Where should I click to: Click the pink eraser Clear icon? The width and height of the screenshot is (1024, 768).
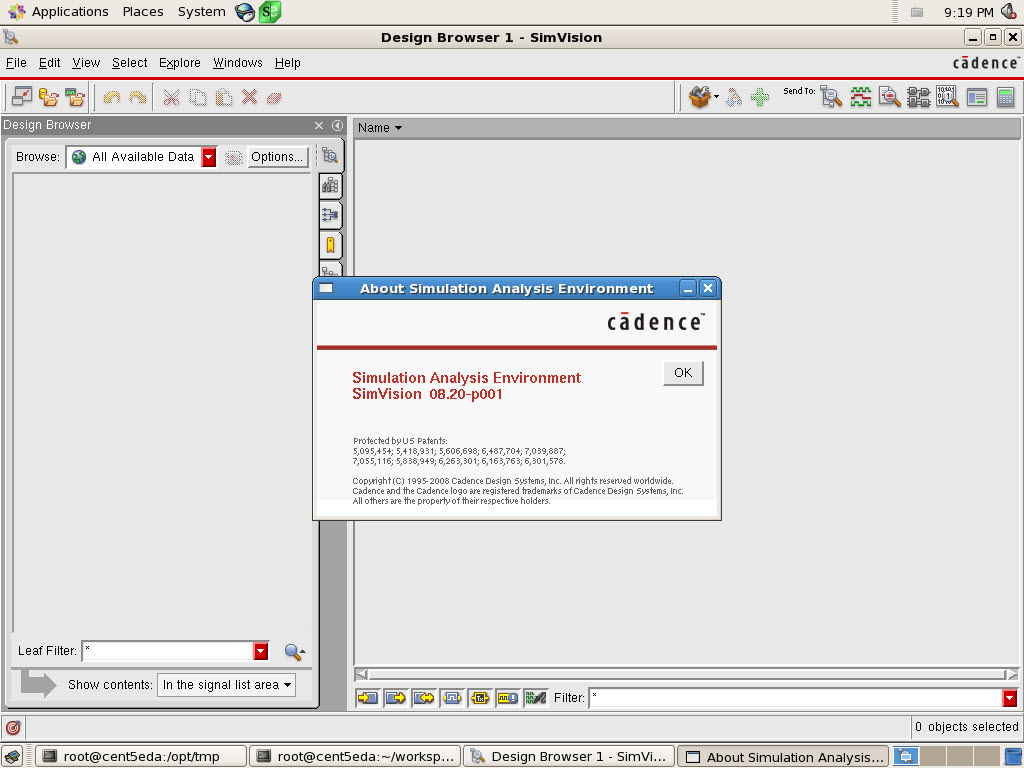point(274,98)
